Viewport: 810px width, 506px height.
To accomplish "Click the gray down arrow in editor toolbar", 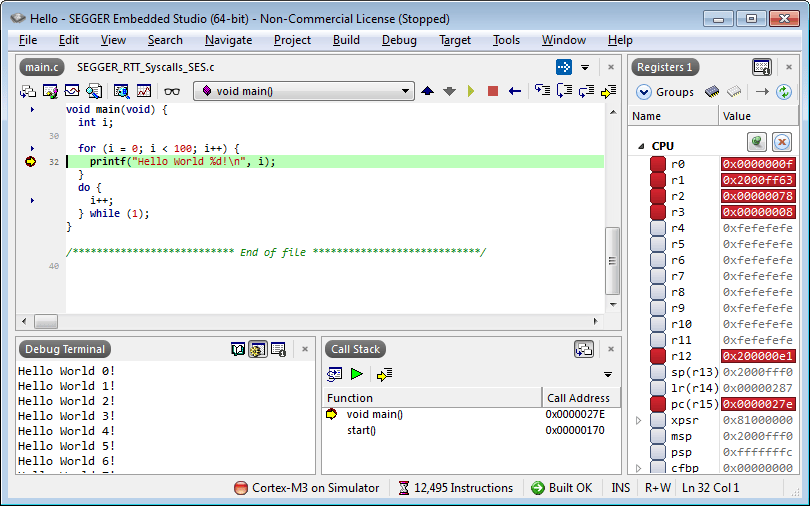I will 449,91.
